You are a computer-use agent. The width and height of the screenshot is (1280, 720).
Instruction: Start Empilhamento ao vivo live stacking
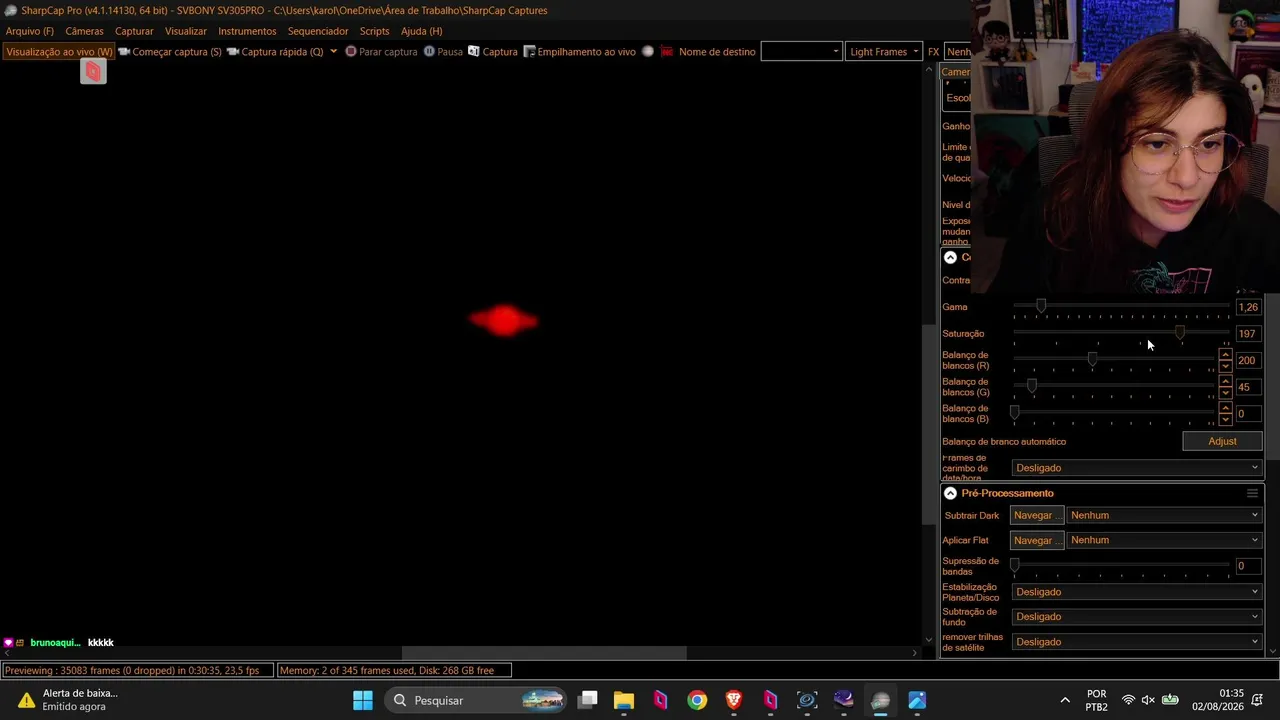click(x=579, y=52)
